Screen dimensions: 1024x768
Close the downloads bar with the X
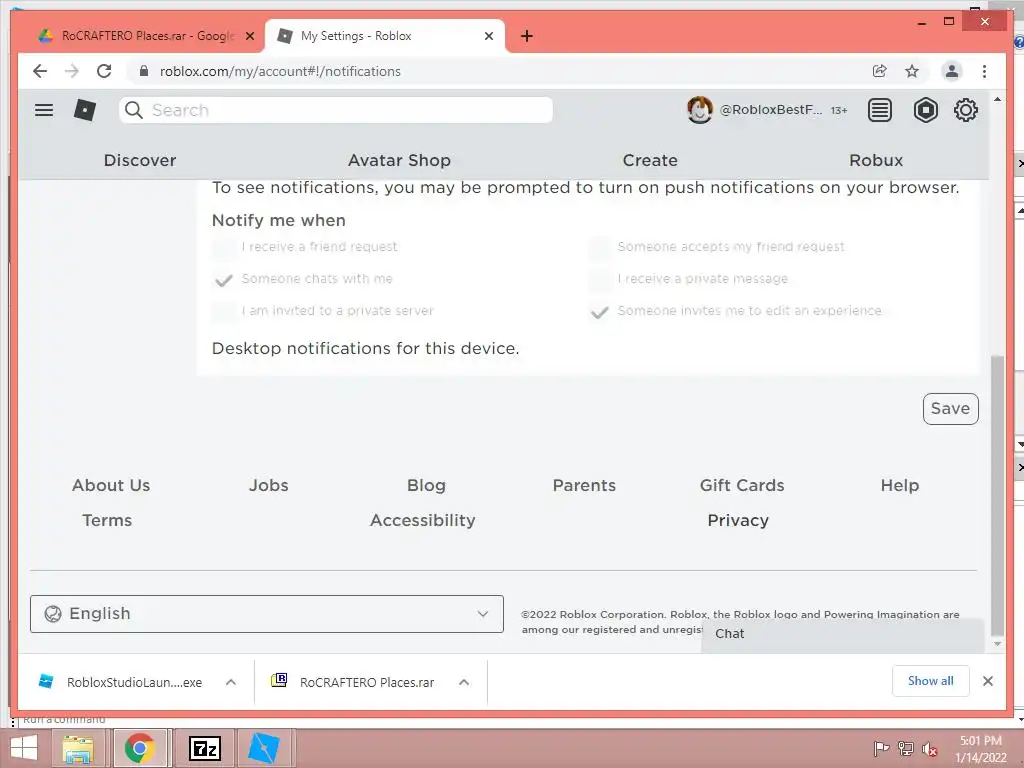coord(988,681)
